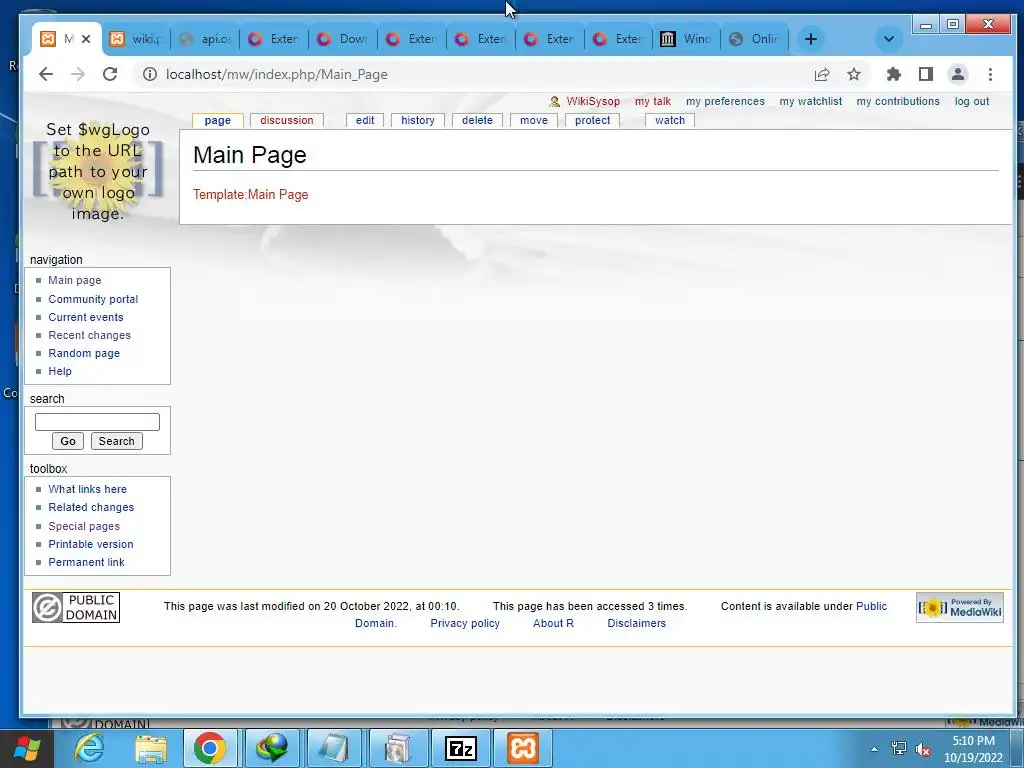Screen dimensions: 1024x768
Task: Go back using the browser back arrow
Action: click(46, 74)
